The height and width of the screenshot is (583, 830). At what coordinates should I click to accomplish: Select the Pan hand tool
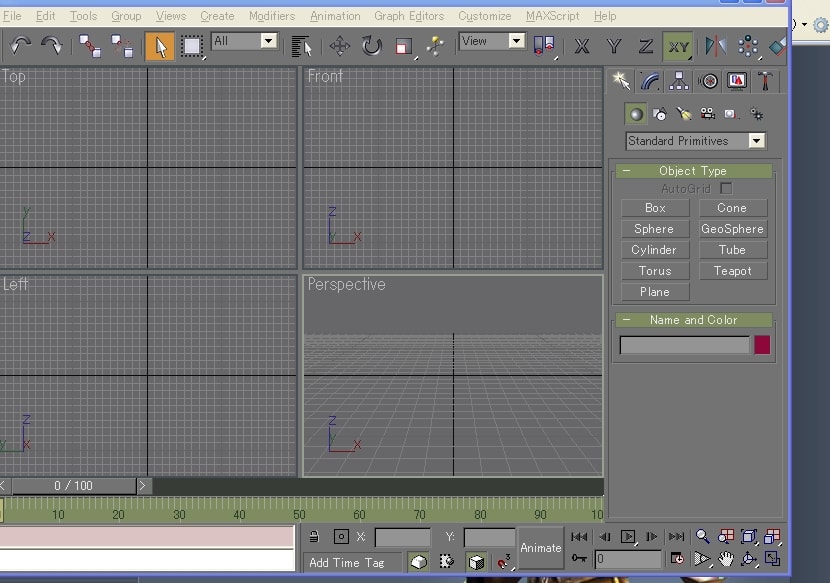(x=726, y=559)
